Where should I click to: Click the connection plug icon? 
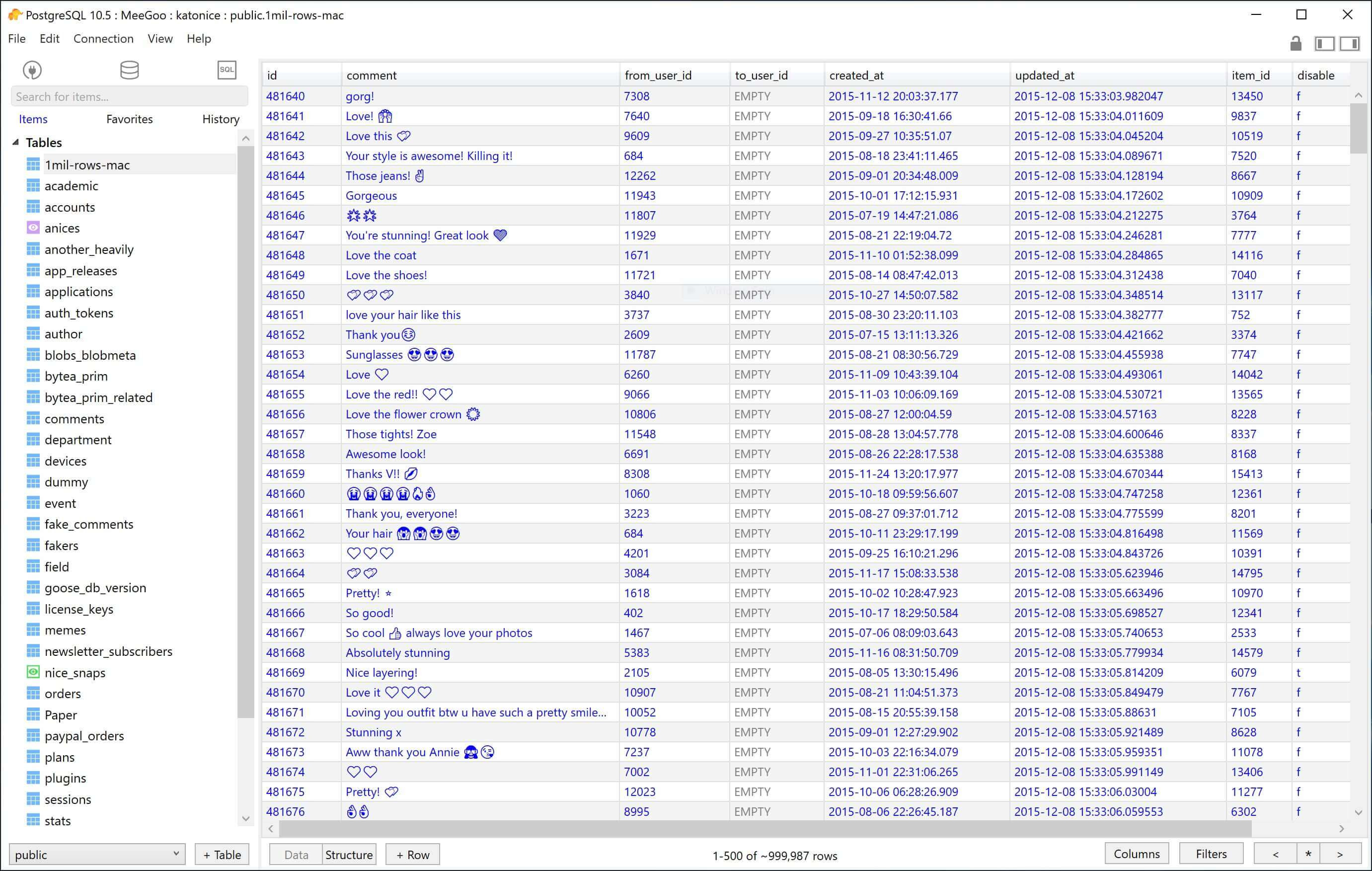pos(32,70)
